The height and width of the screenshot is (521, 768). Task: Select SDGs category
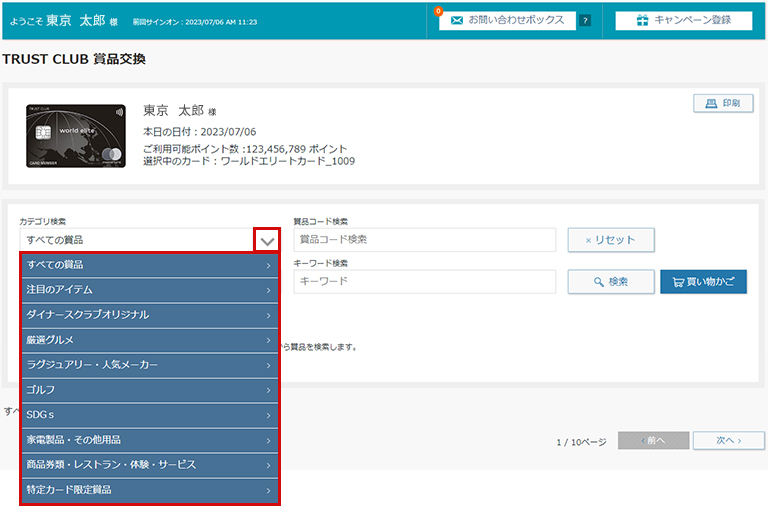(x=149, y=415)
